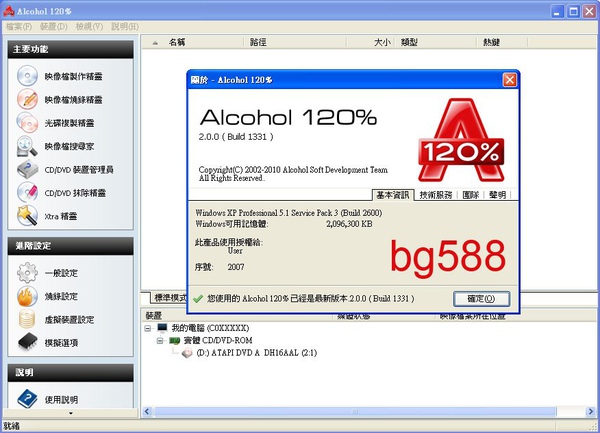The width and height of the screenshot is (600, 433).
Task: Switch to the 基本資訊 tab
Action: [x=393, y=195]
